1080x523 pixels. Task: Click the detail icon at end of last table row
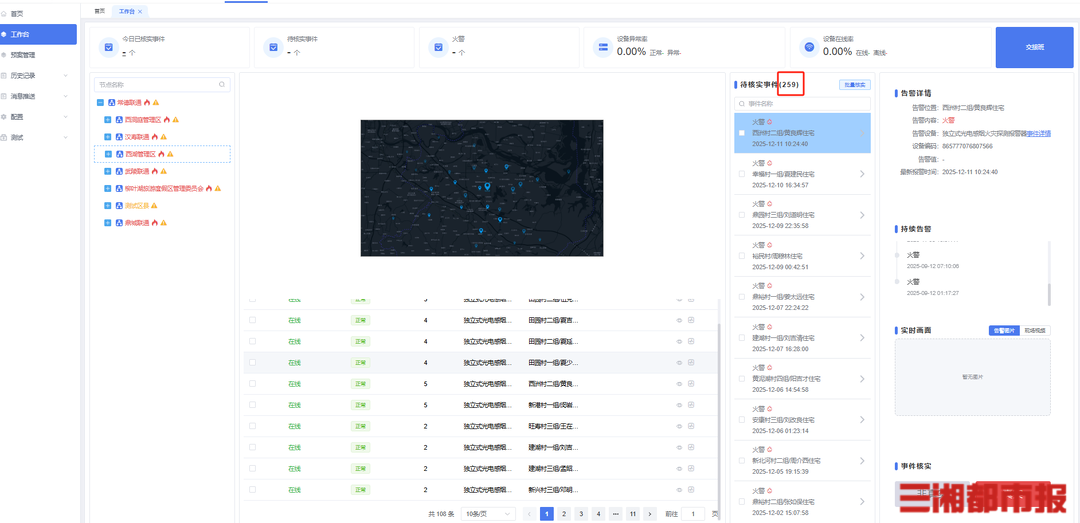[691, 490]
